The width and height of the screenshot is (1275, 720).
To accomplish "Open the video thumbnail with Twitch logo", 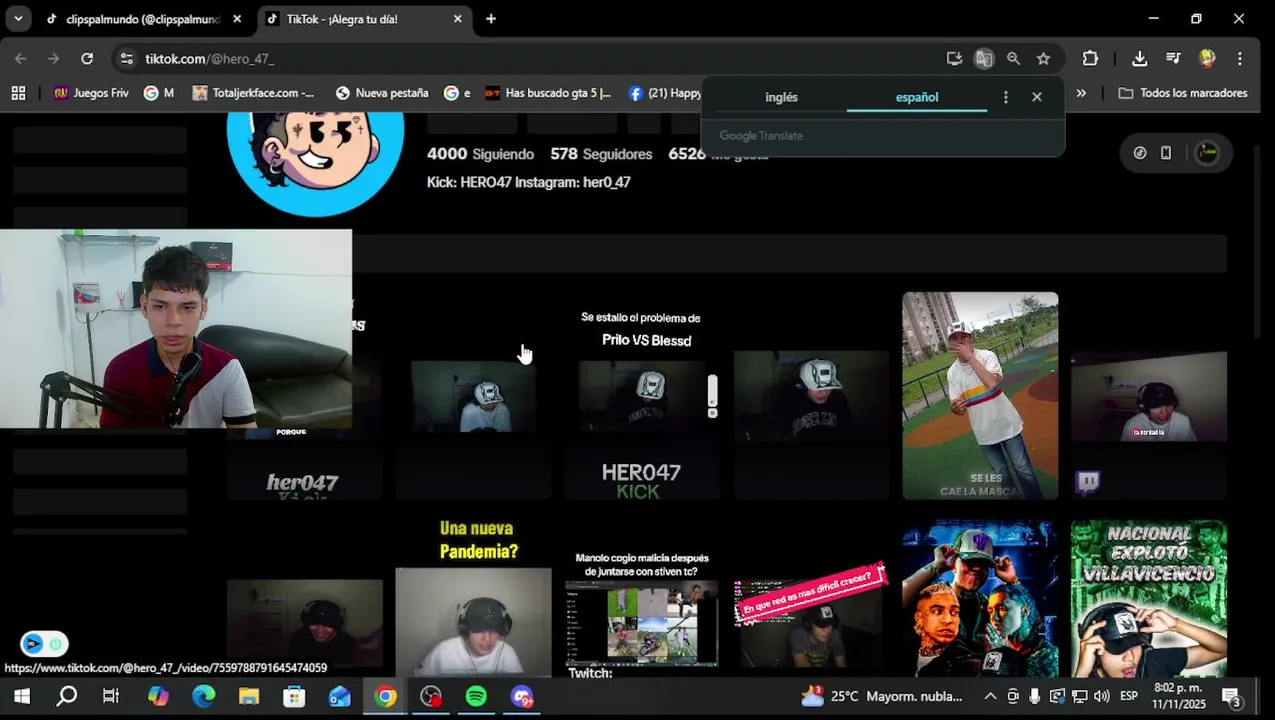I will [1148, 396].
